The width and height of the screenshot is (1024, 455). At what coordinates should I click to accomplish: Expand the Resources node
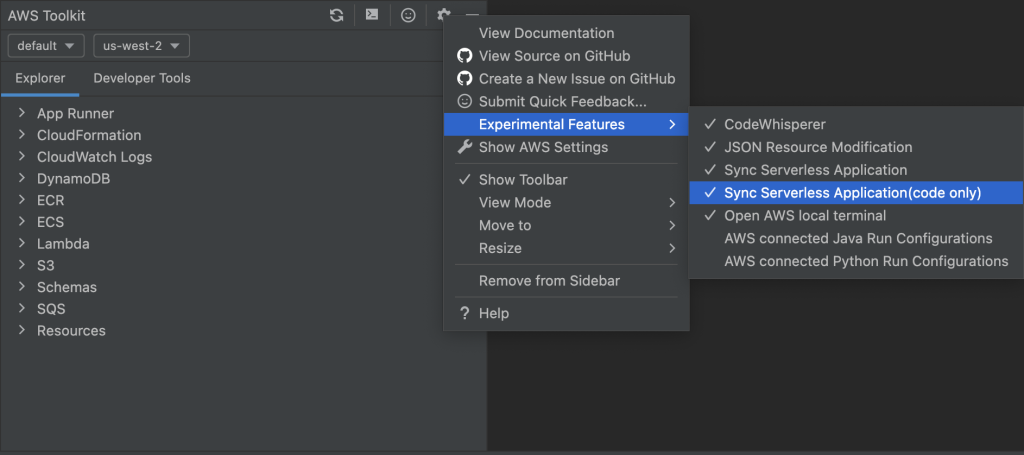point(22,330)
